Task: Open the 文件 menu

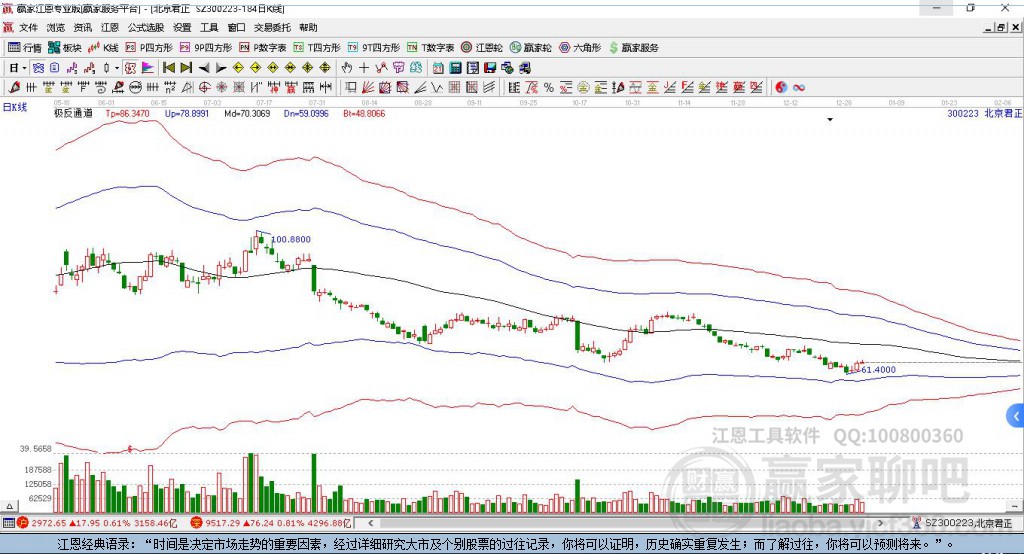Action: (x=28, y=27)
